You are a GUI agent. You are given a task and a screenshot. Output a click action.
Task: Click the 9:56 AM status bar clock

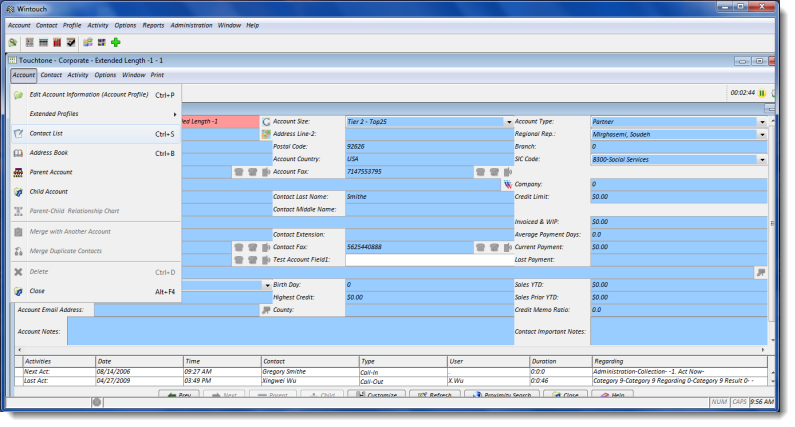click(762, 402)
